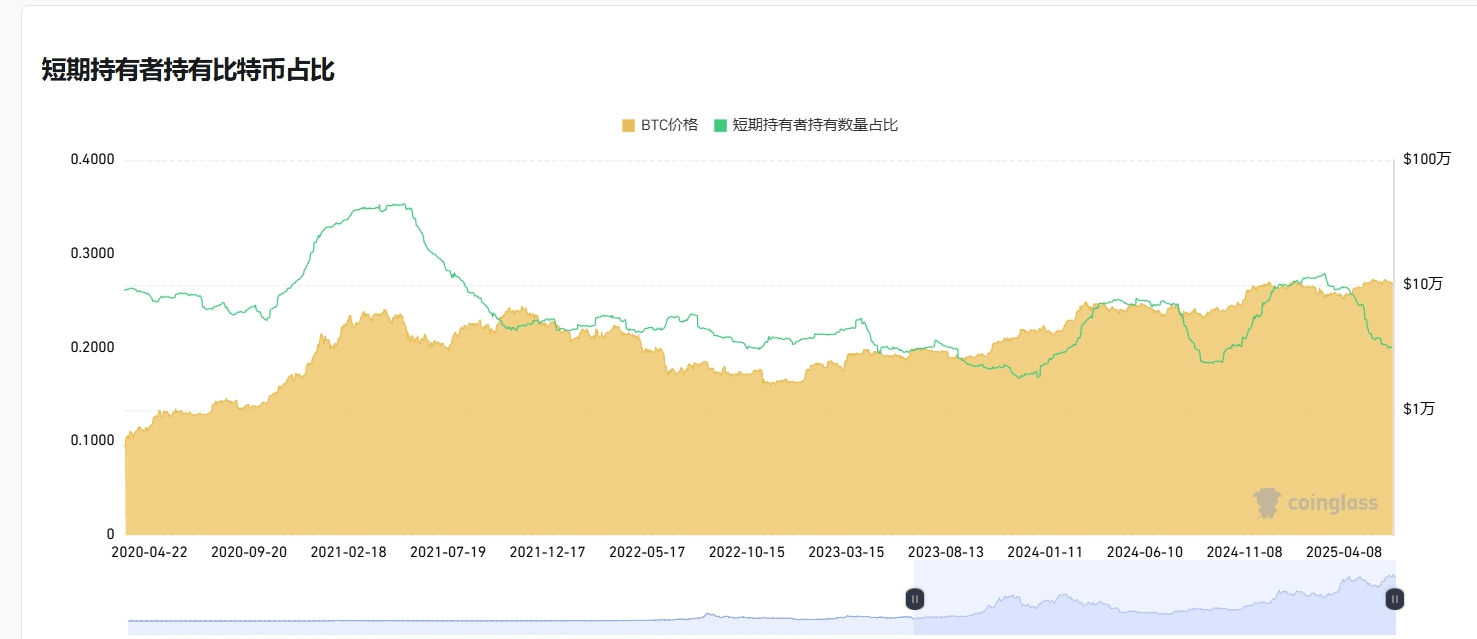Click the 2025-04-08 x-axis date label
Image resolution: width=1477 pixels, height=639 pixels.
tap(1344, 552)
